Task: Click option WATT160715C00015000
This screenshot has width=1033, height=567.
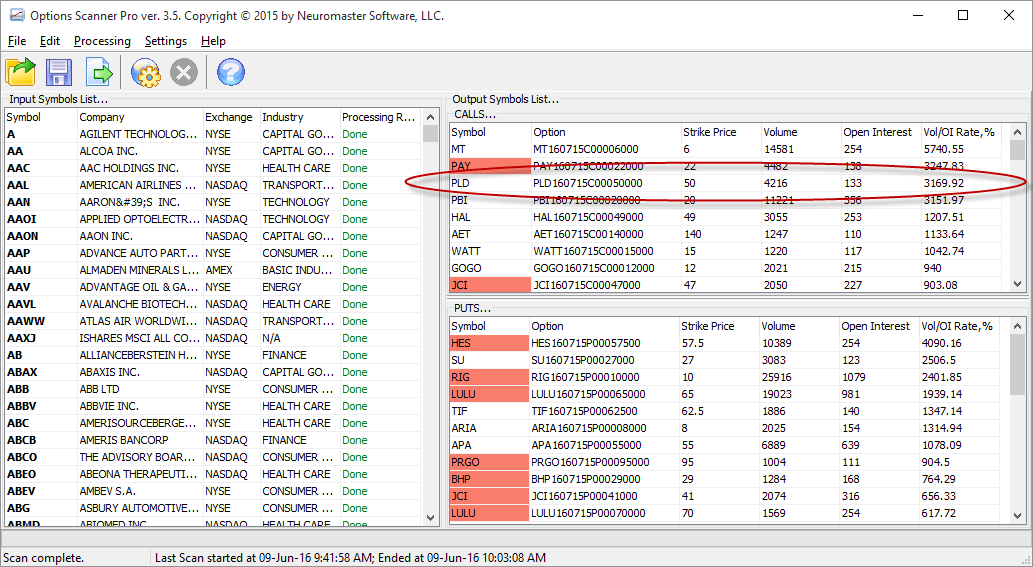Action: point(593,252)
